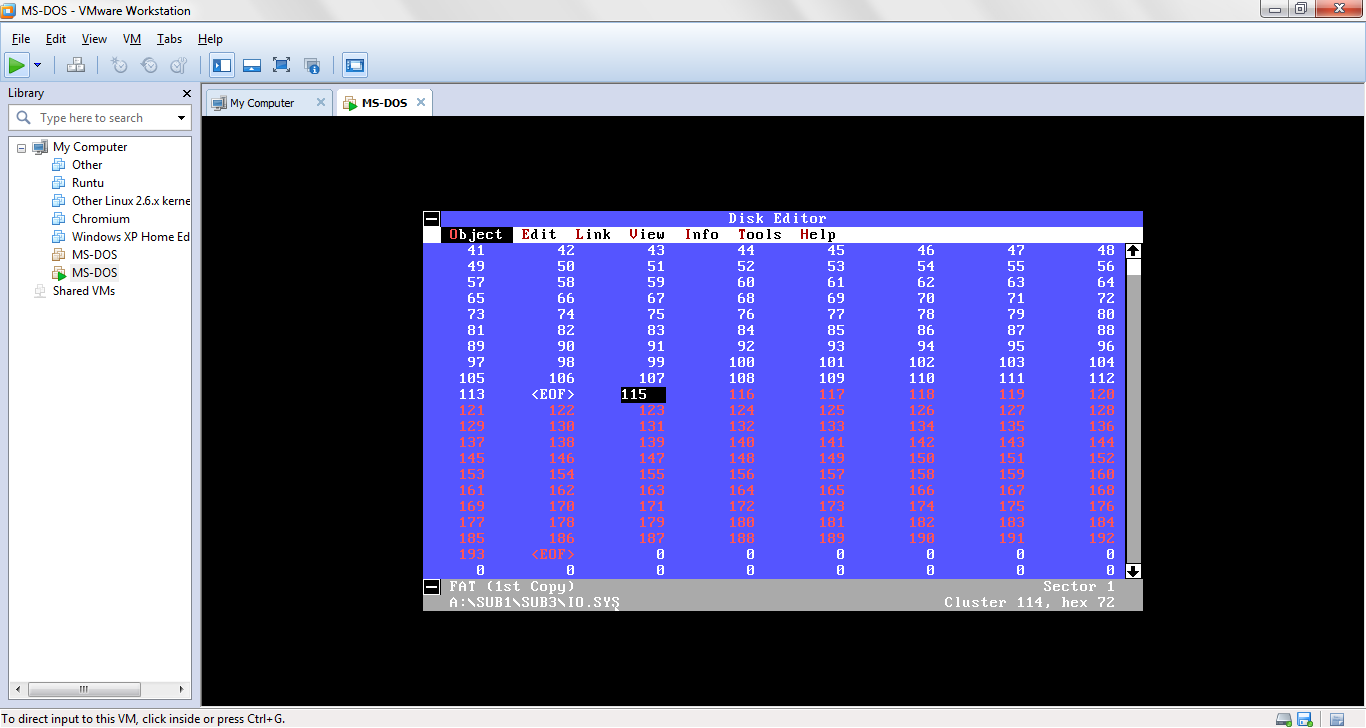Toggle the thumbnail bar view
This screenshot has width=1366, height=728.
coord(252,66)
